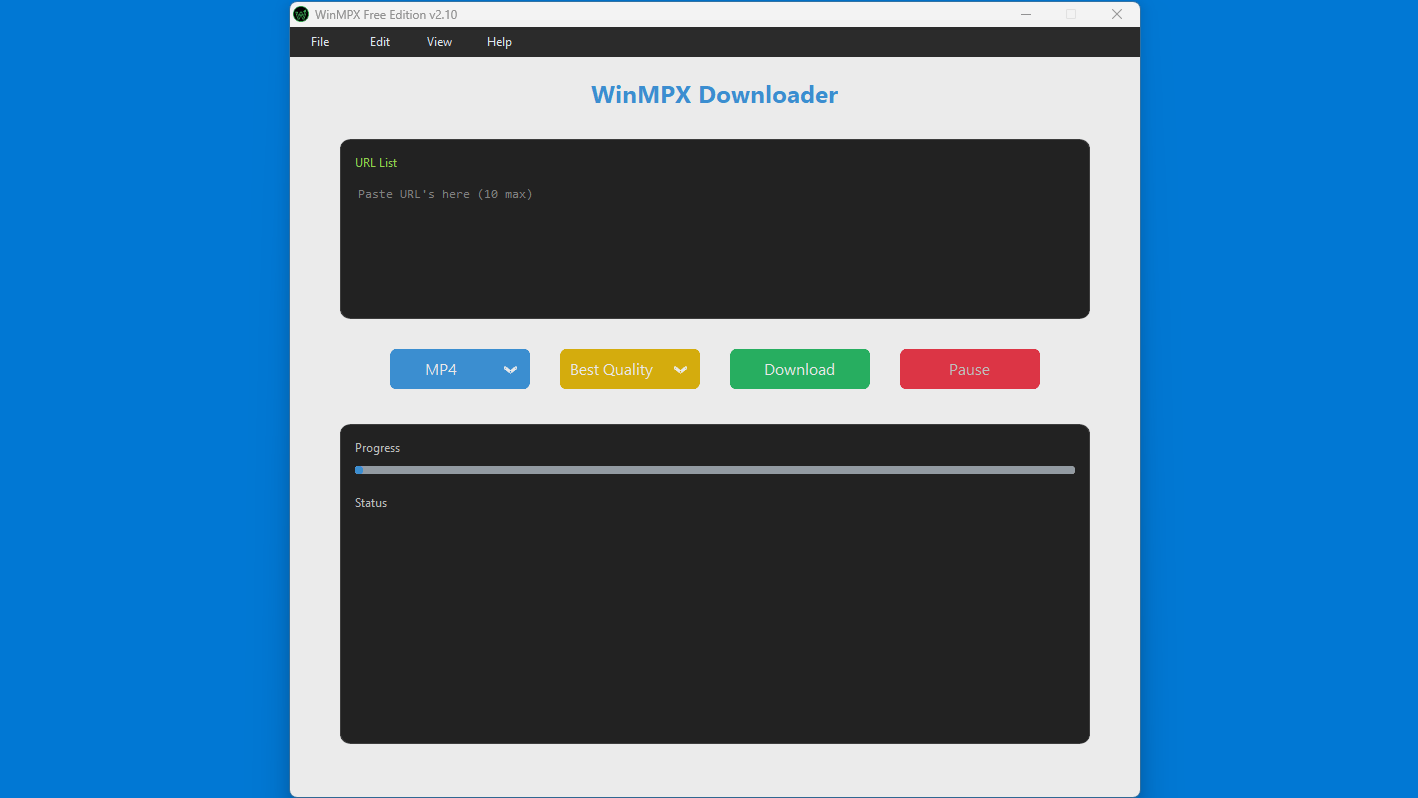Click the MP4 dropdown chevron arrow
Viewport: 1418px width, 798px height.
(x=512, y=369)
